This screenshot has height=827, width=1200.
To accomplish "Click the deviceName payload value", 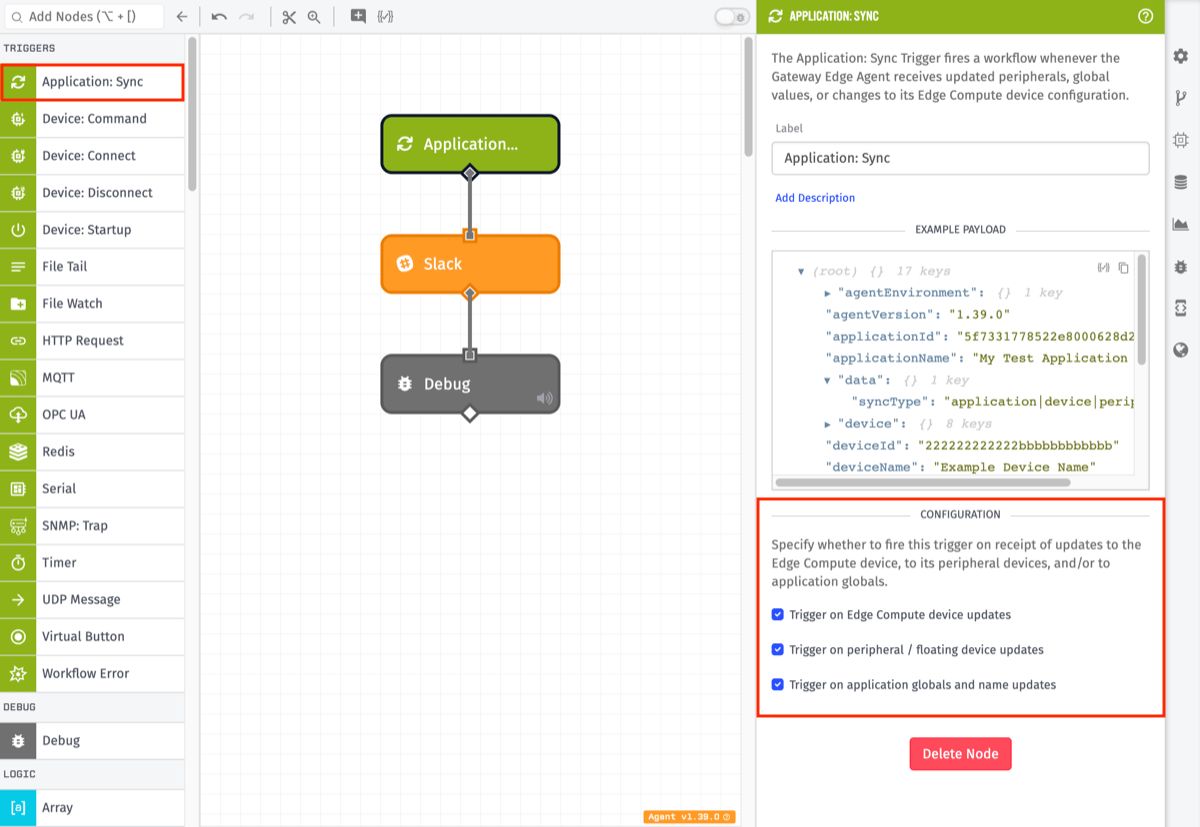I will point(1014,467).
